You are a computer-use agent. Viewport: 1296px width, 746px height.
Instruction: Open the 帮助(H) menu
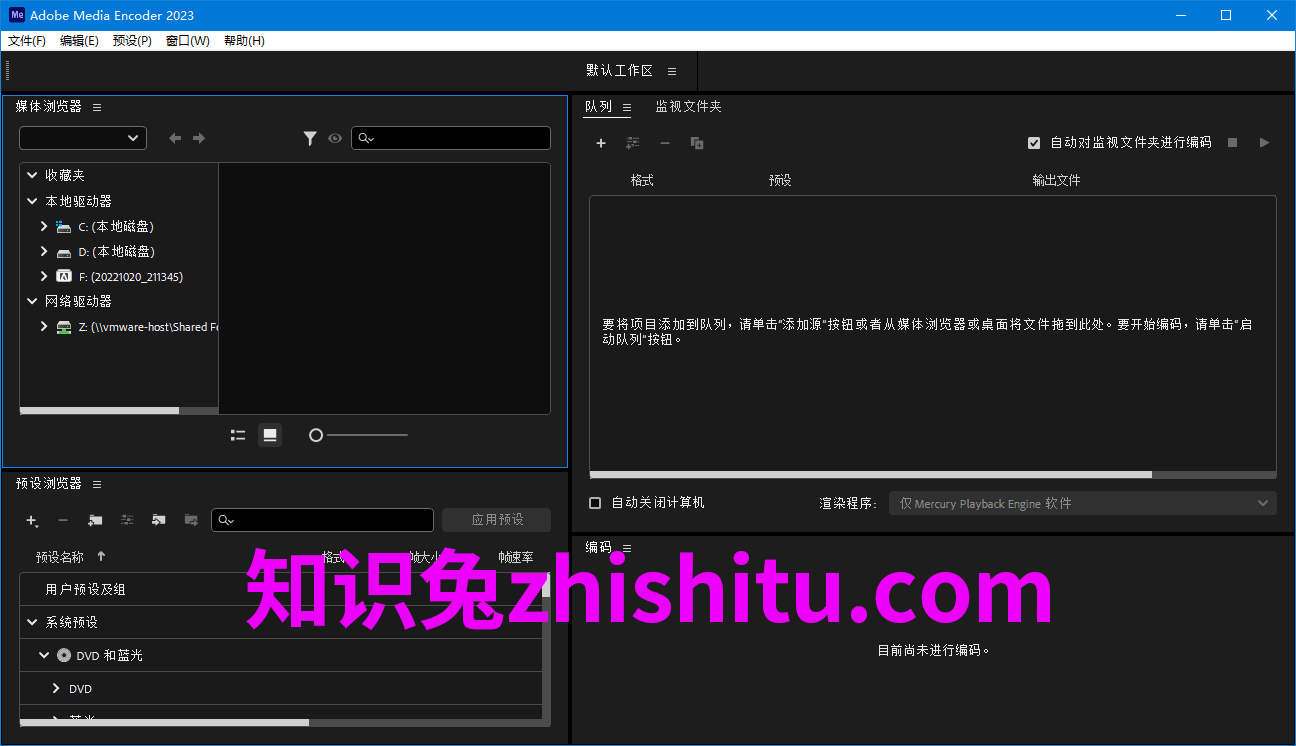click(244, 41)
